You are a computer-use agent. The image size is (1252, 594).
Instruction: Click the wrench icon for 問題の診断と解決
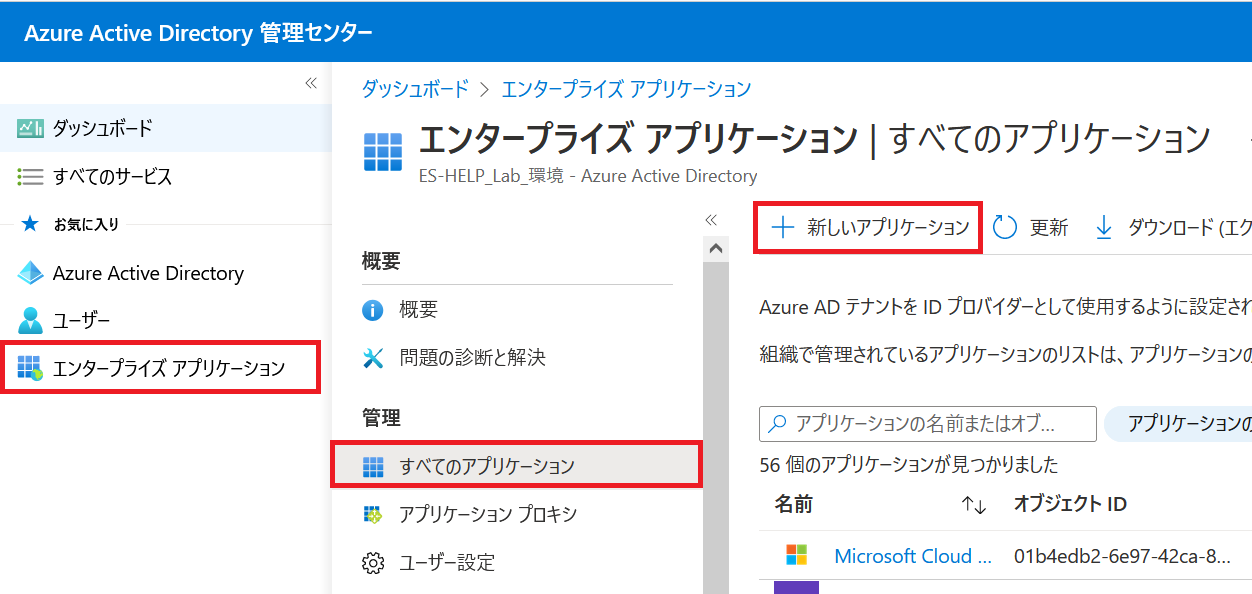coord(373,358)
